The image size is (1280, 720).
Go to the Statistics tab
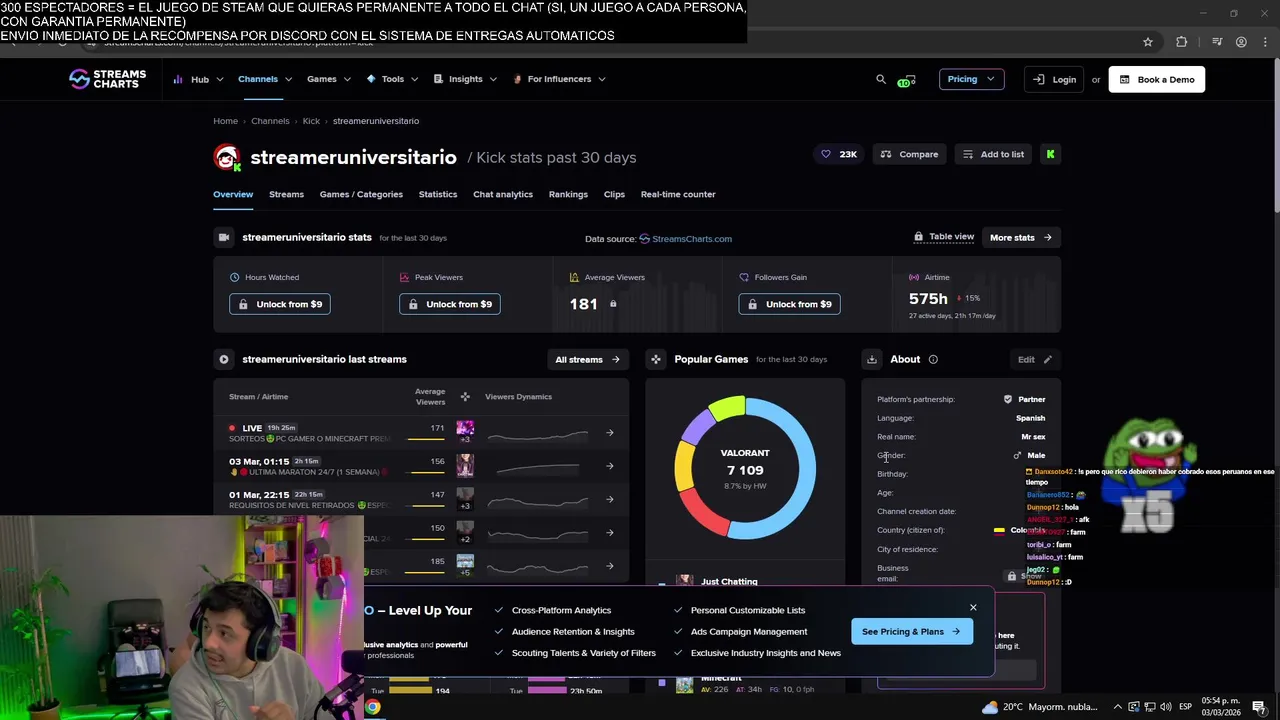pyautogui.click(x=438, y=194)
